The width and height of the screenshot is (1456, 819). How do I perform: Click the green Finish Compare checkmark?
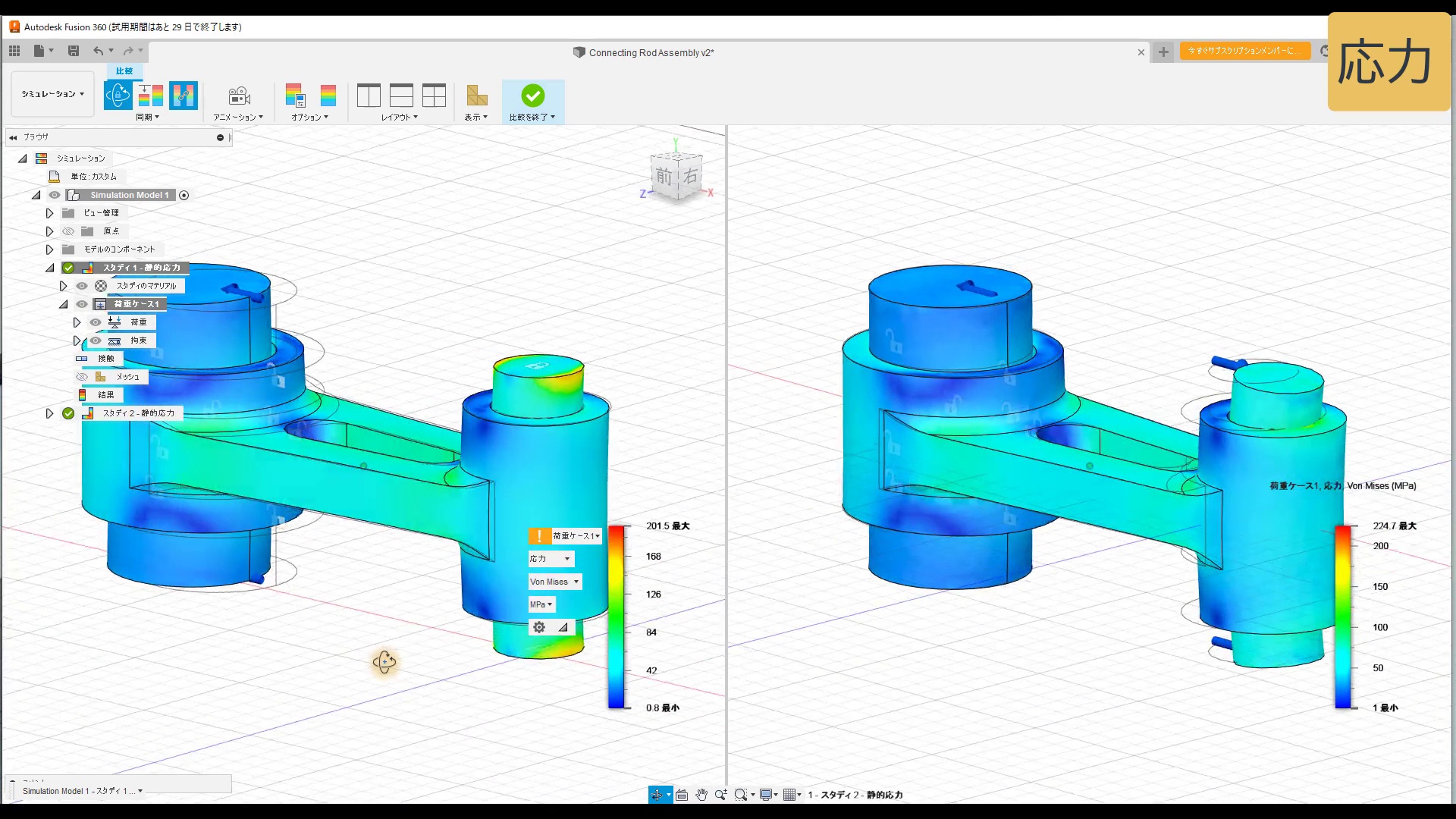(x=532, y=96)
